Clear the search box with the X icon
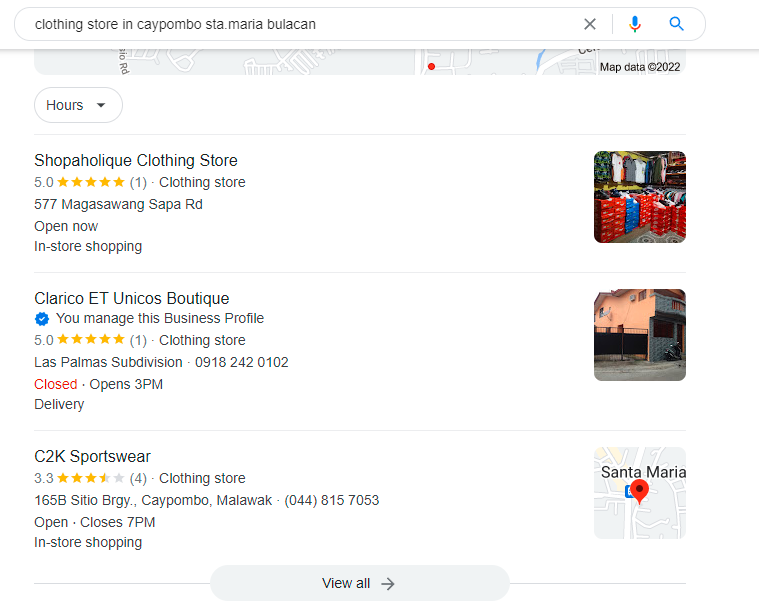759x616 pixels. (x=590, y=24)
